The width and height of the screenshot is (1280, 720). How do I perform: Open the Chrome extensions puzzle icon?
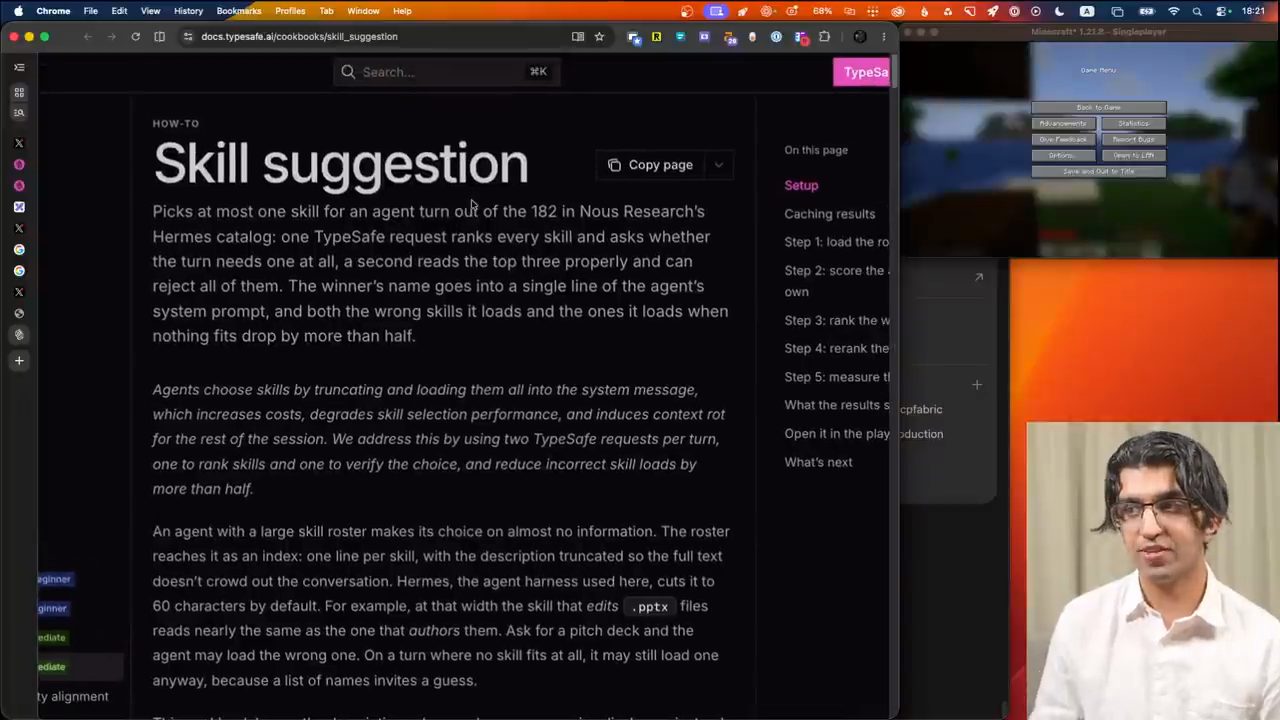coord(824,37)
